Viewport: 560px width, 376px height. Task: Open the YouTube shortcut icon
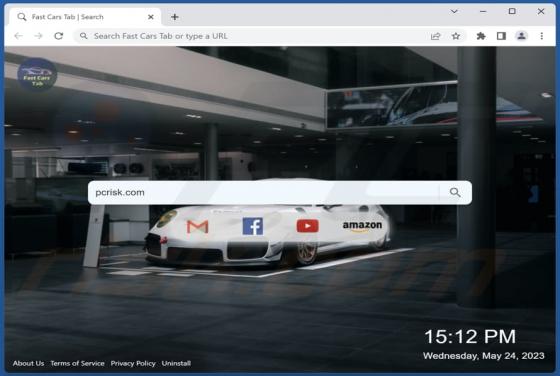click(307, 226)
